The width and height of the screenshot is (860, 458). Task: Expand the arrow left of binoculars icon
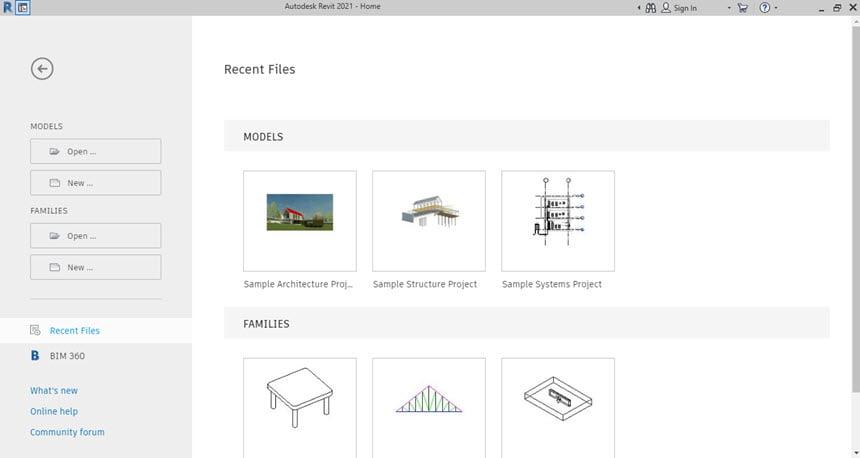point(639,8)
